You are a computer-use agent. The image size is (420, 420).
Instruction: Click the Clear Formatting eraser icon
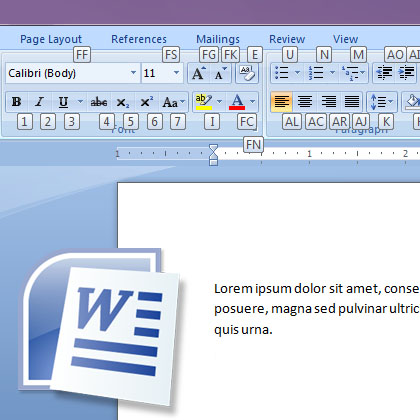click(x=247, y=73)
